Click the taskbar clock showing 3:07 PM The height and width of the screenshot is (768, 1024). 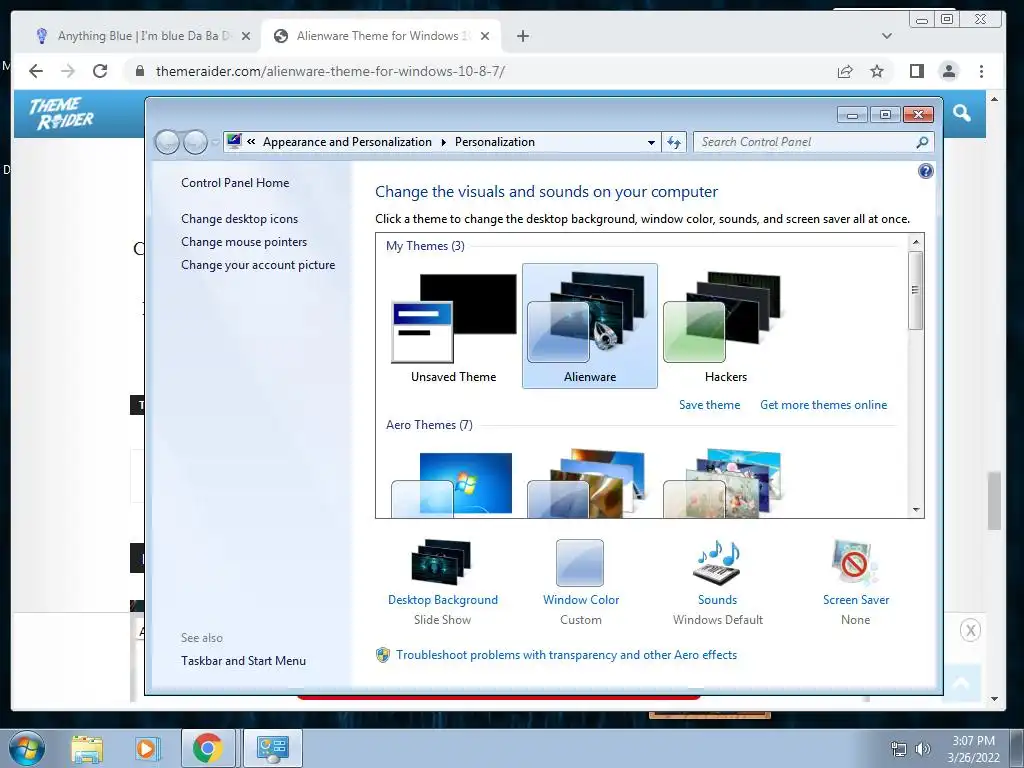[973, 748]
